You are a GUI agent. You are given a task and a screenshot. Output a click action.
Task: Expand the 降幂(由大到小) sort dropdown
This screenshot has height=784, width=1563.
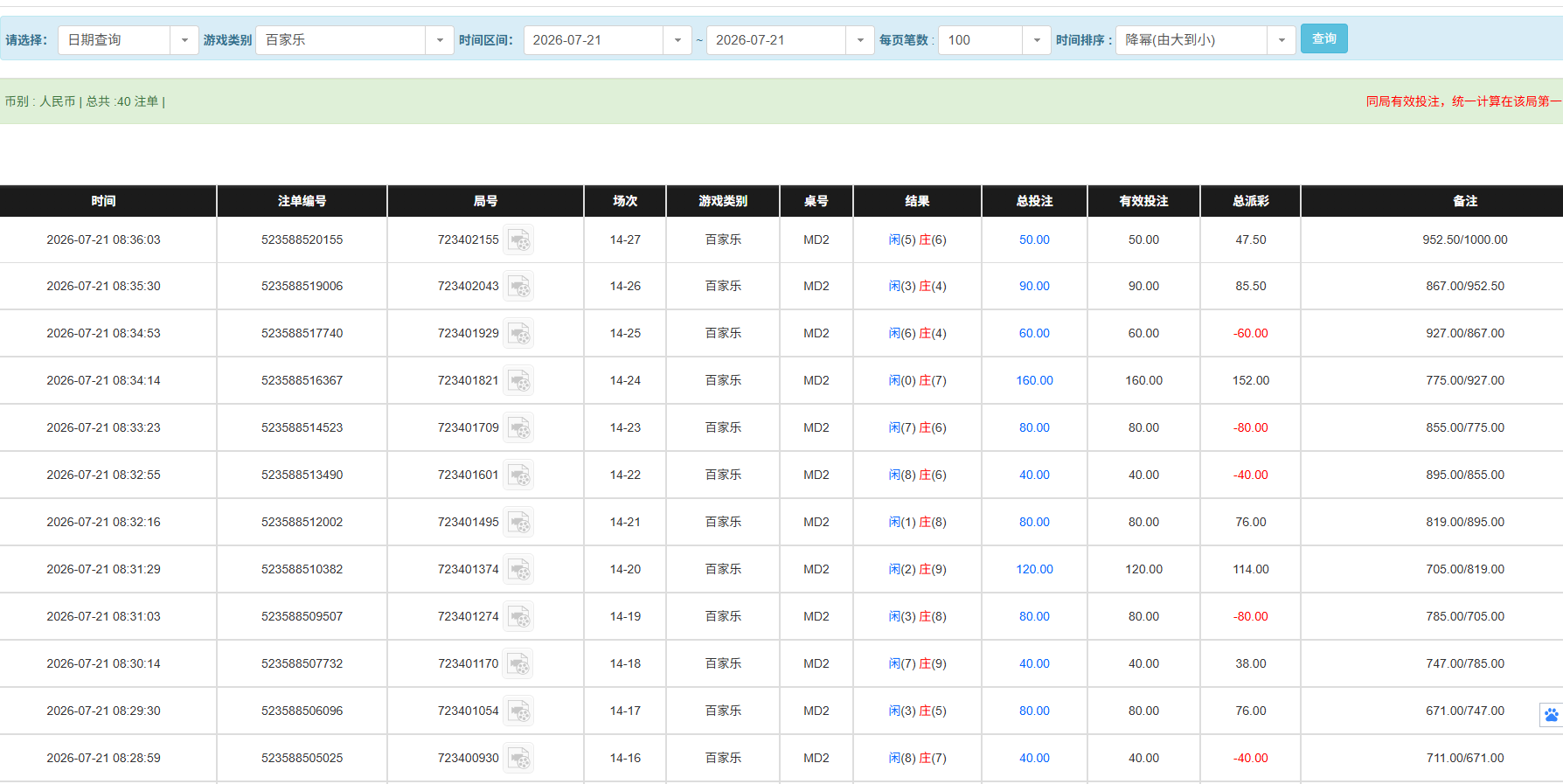[1282, 40]
